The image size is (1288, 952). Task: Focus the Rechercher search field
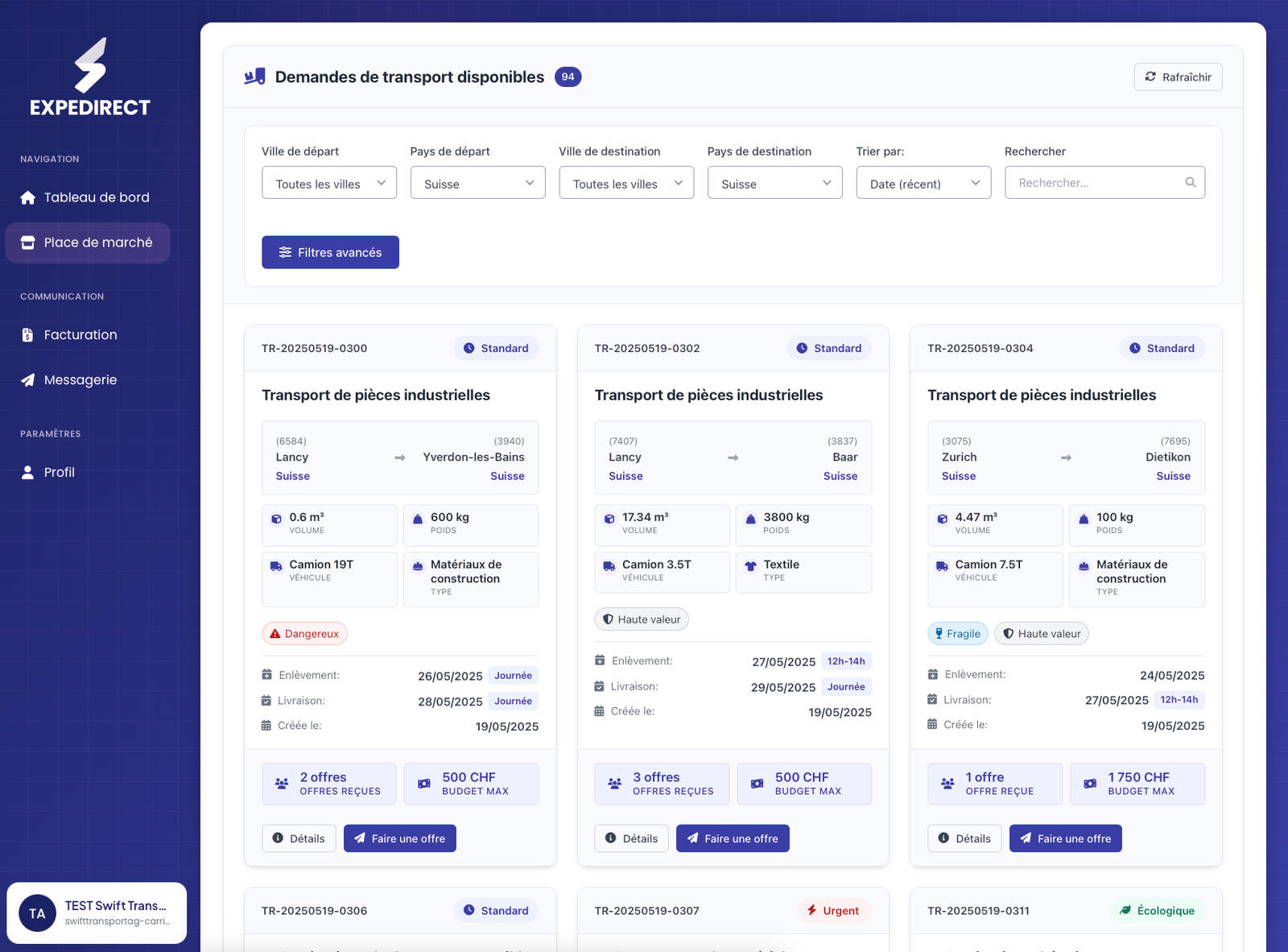(x=1104, y=183)
